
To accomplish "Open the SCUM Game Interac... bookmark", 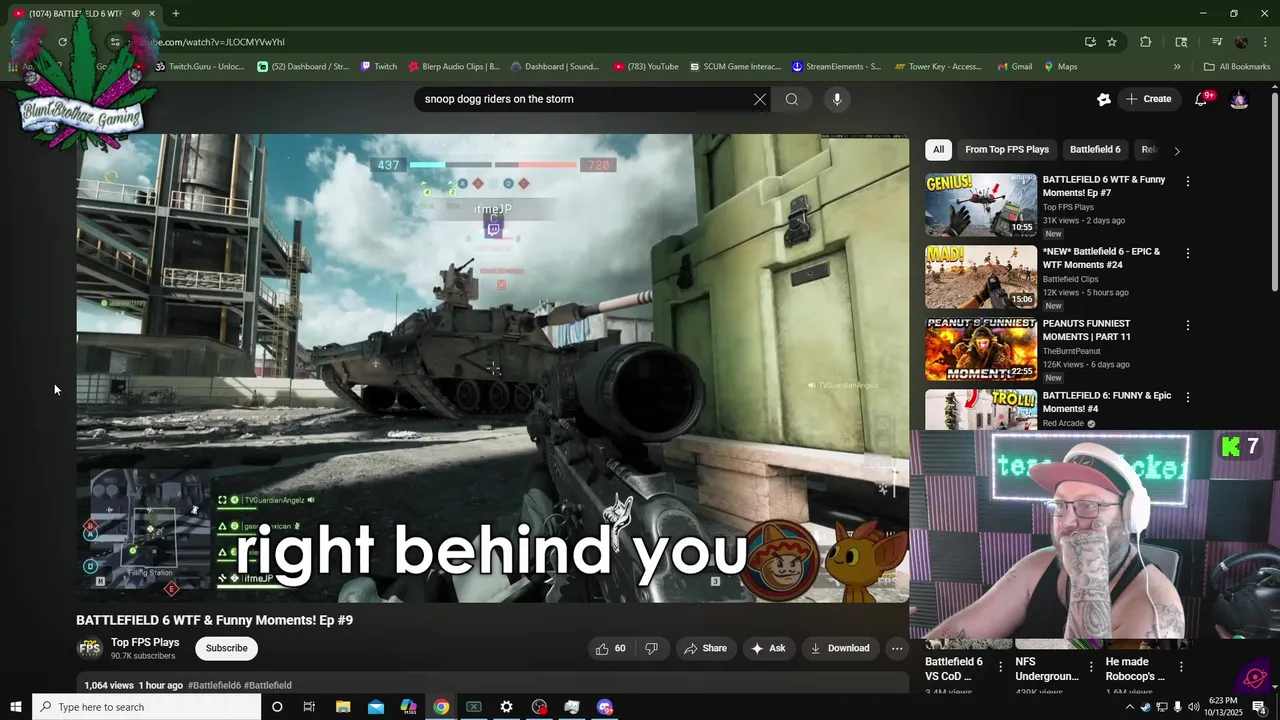I will pos(734,67).
